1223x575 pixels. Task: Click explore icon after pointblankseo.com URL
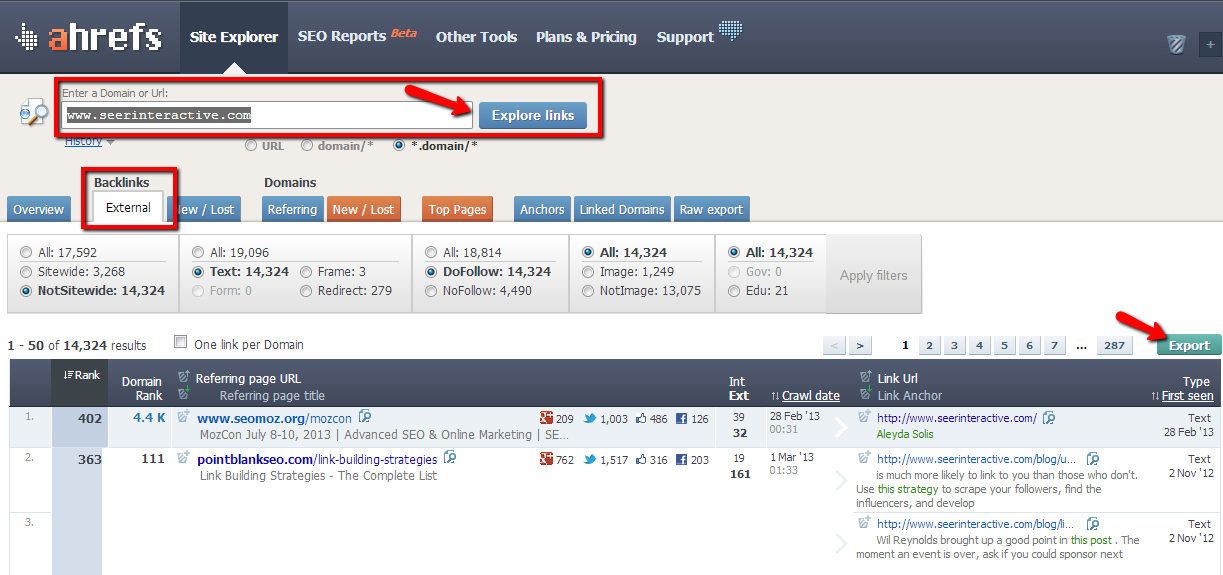tap(450, 457)
